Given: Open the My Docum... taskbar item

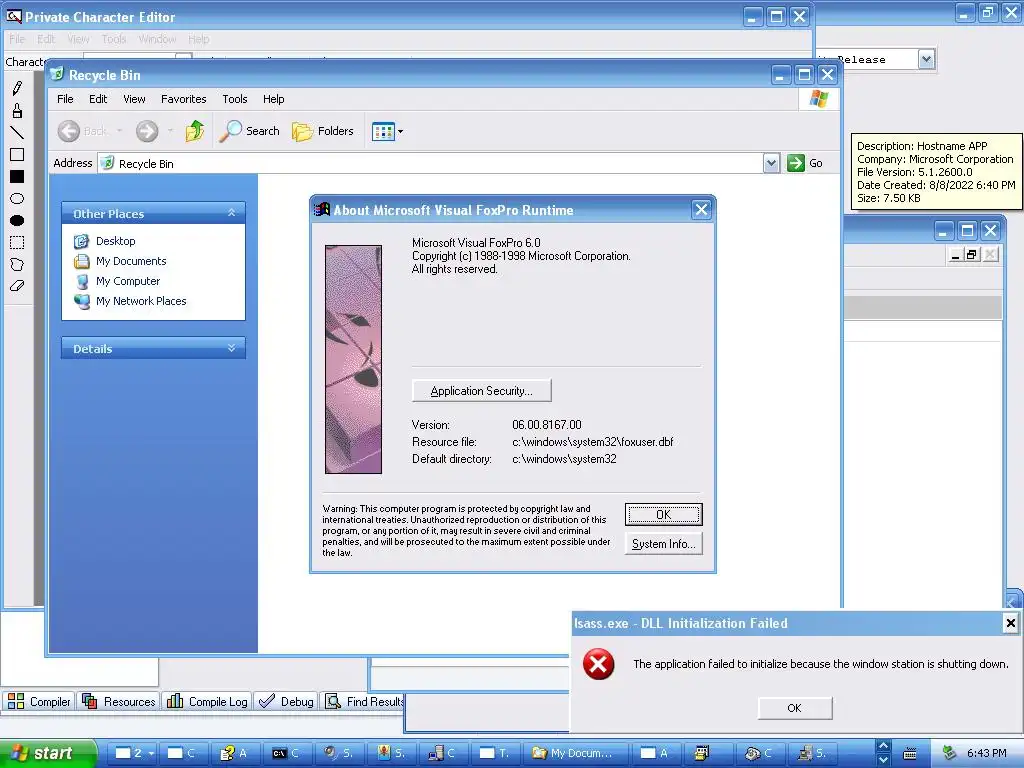Looking at the screenshot, I should point(576,753).
